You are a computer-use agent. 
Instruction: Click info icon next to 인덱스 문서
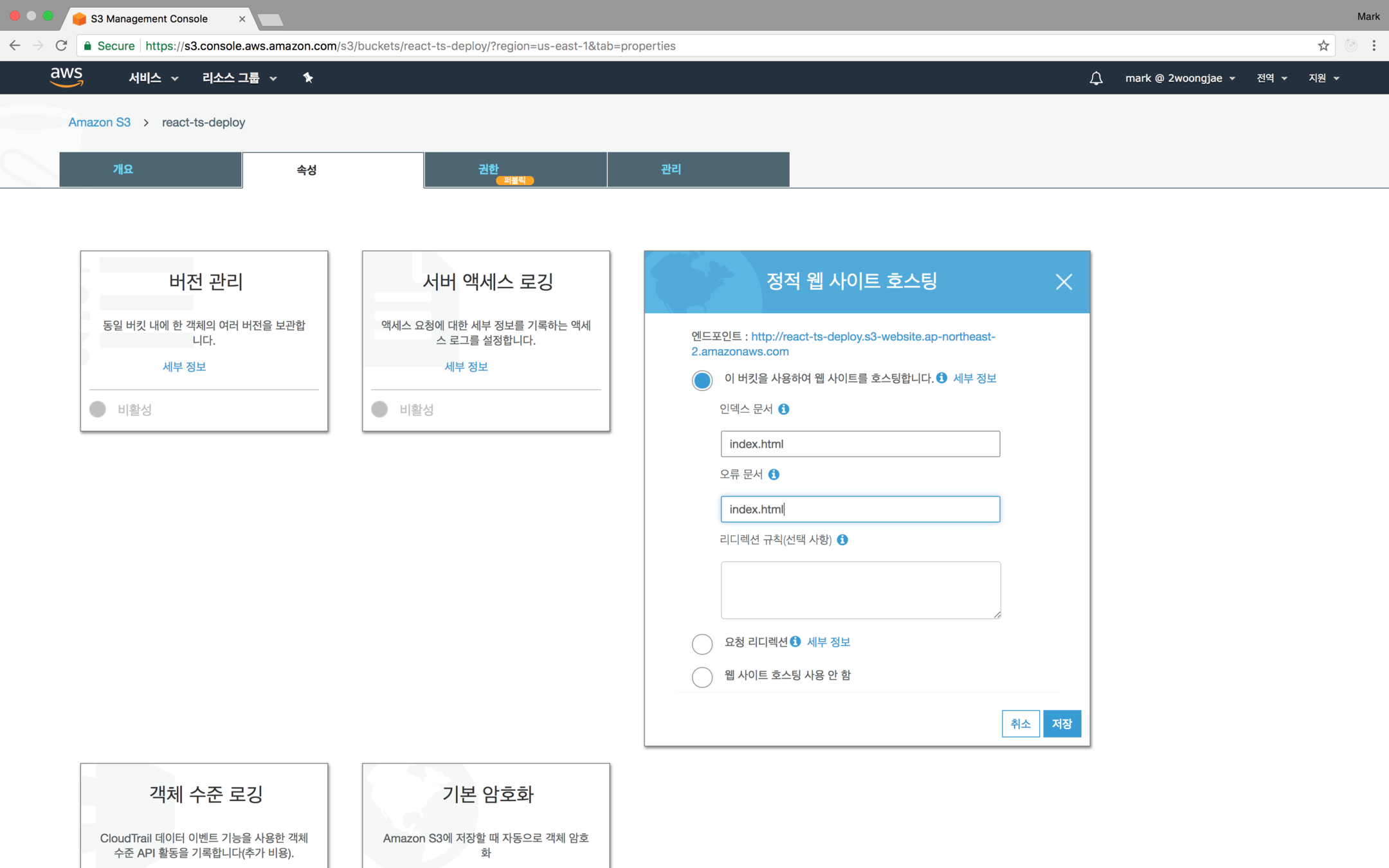coord(783,409)
